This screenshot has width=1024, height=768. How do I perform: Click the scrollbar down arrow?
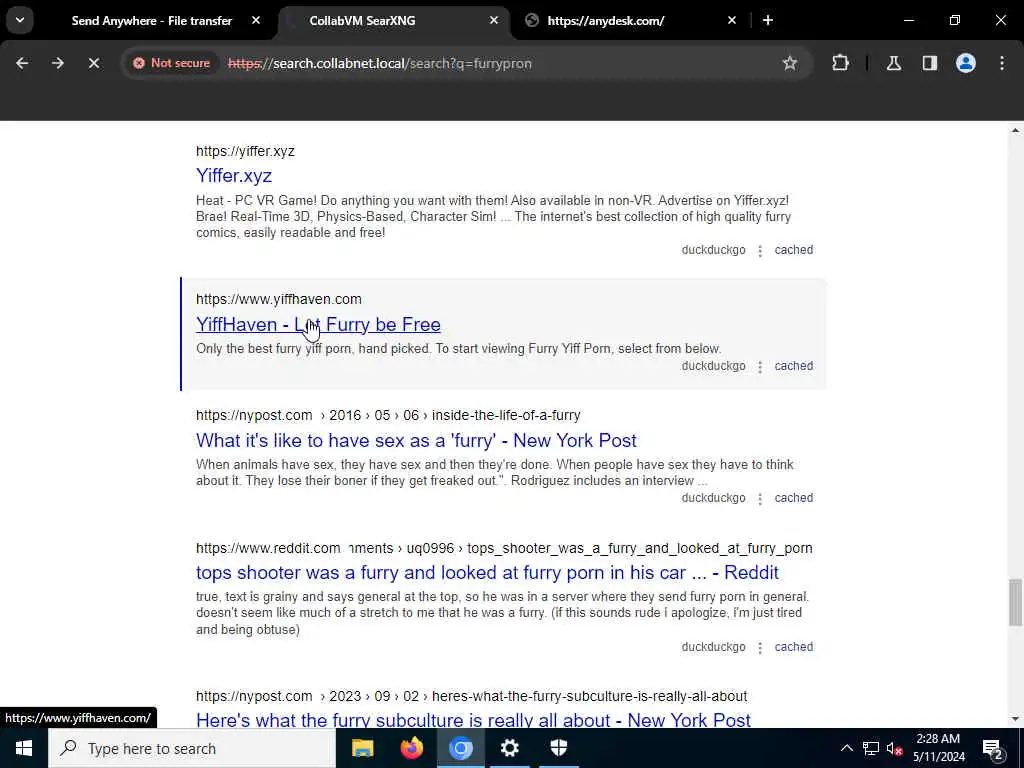pyautogui.click(x=1015, y=719)
